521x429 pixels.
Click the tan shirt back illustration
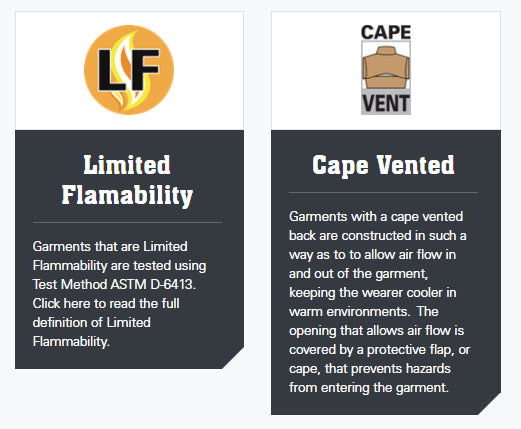pos(386,67)
